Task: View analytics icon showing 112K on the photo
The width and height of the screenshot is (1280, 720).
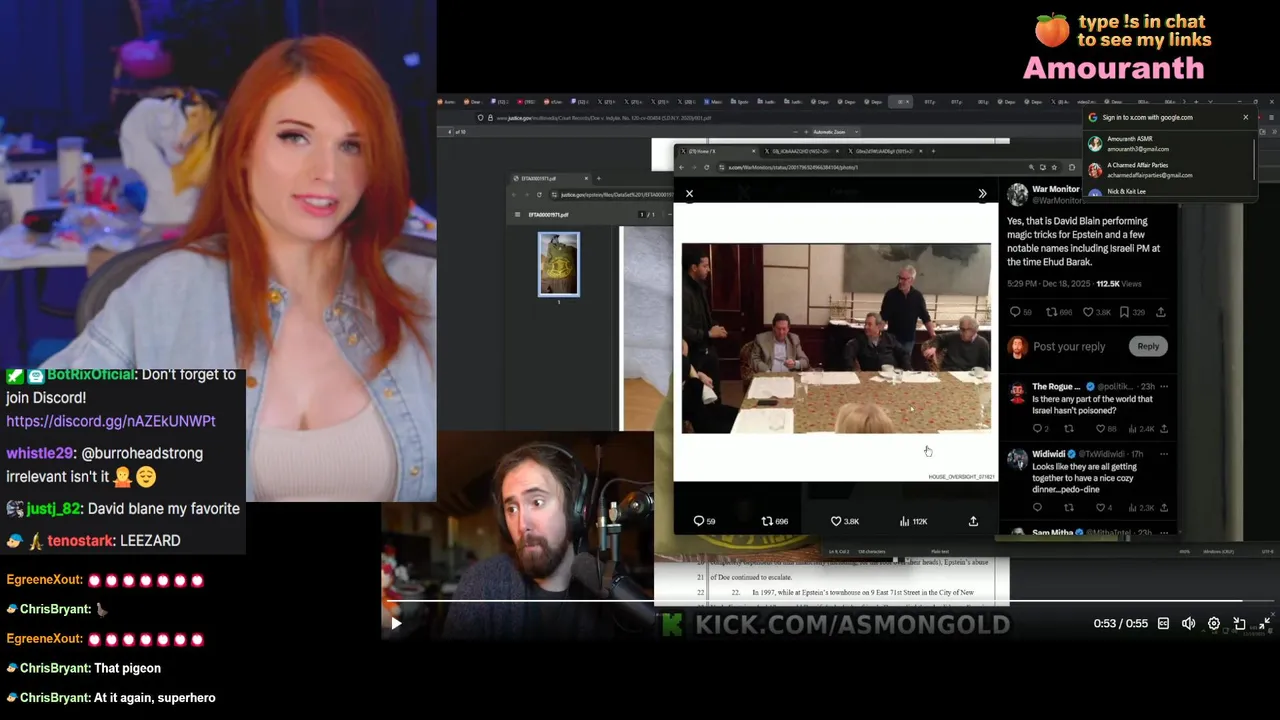Action: click(x=913, y=521)
